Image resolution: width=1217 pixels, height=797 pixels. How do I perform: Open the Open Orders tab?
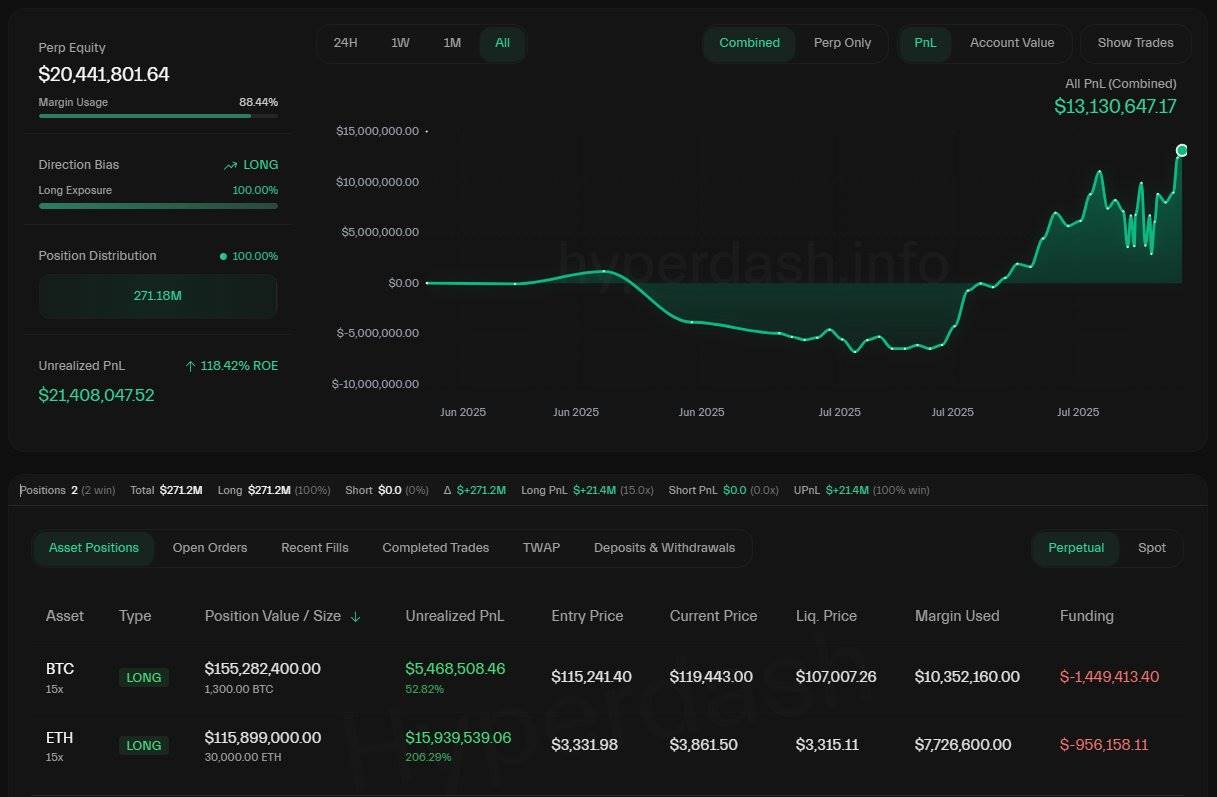210,548
